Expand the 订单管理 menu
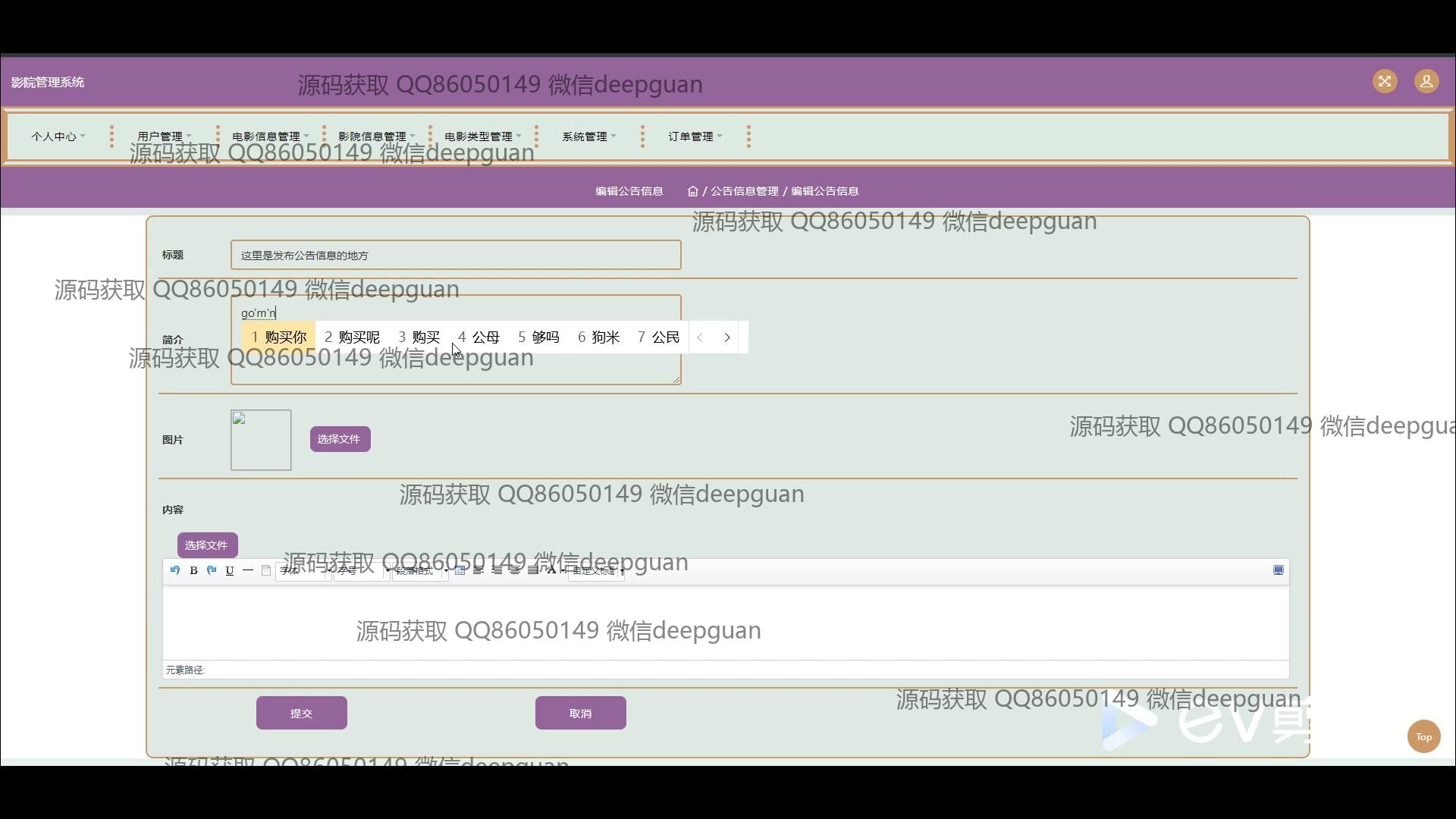This screenshot has height=819, width=1456. tap(695, 136)
